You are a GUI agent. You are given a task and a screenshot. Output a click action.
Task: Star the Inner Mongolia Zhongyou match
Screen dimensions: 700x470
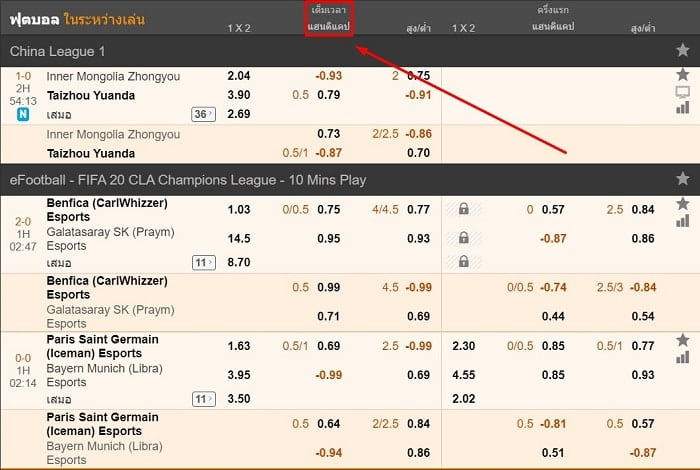coord(682,74)
